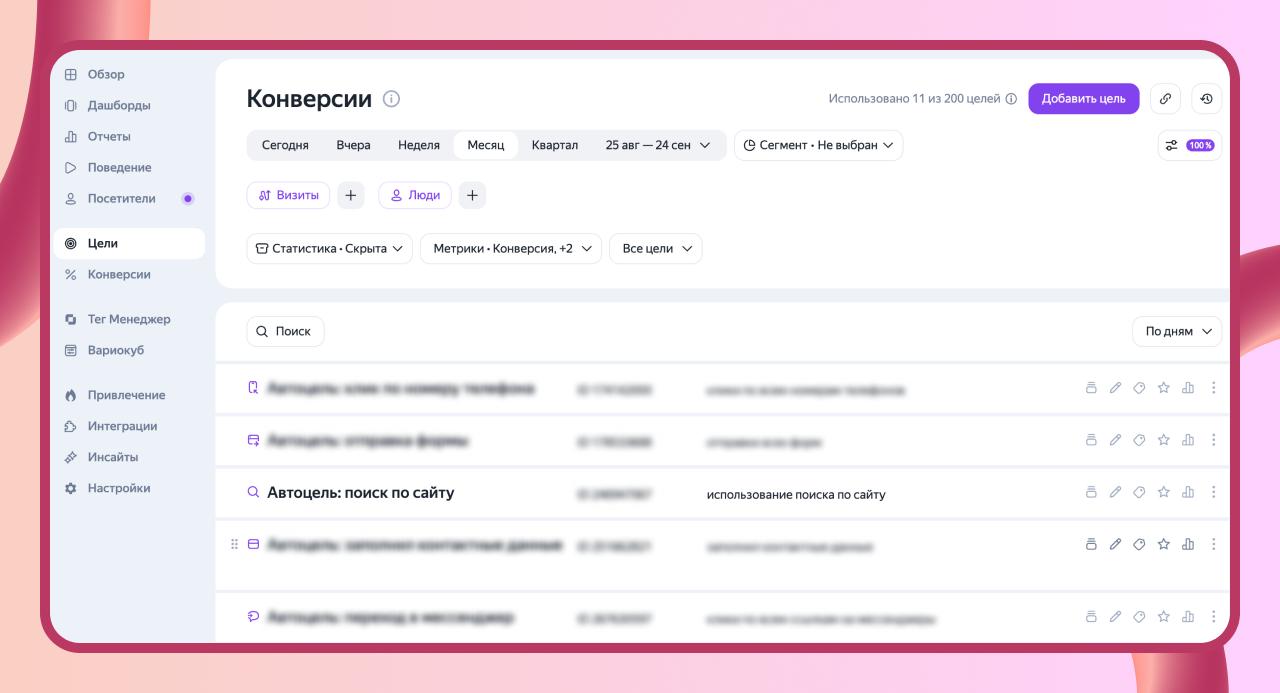Click search magnifier icon of 'поиск по сайту' goal
The height and width of the screenshot is (693, 1280).
(253, 492)
